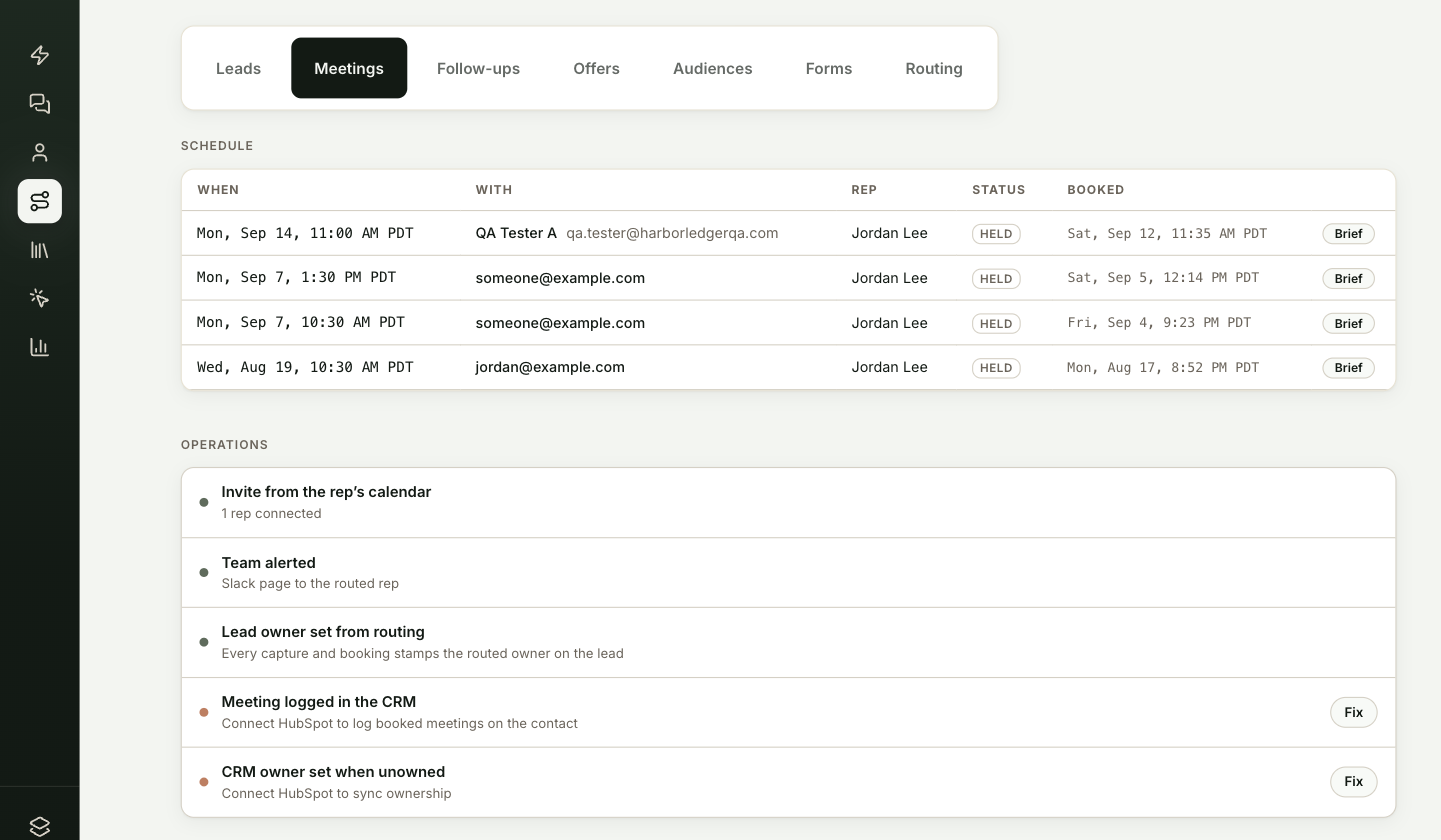Image resolution: width=1441 pixels, height=840 pixels.
Task: Open the lightning bolt sidebar icon
Action: [x=40, y=55]
